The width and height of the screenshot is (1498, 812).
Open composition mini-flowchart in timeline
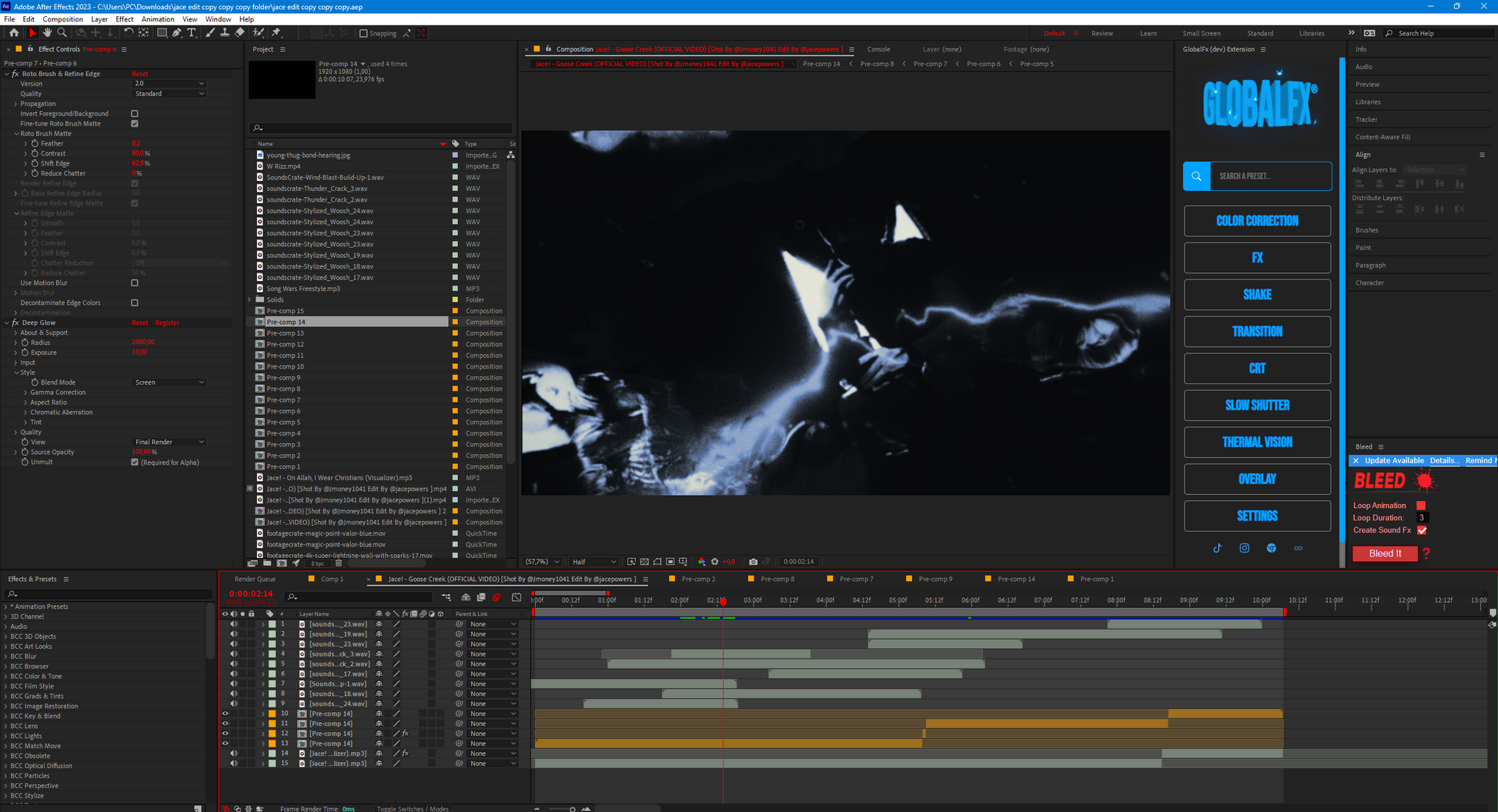[446, 597]
